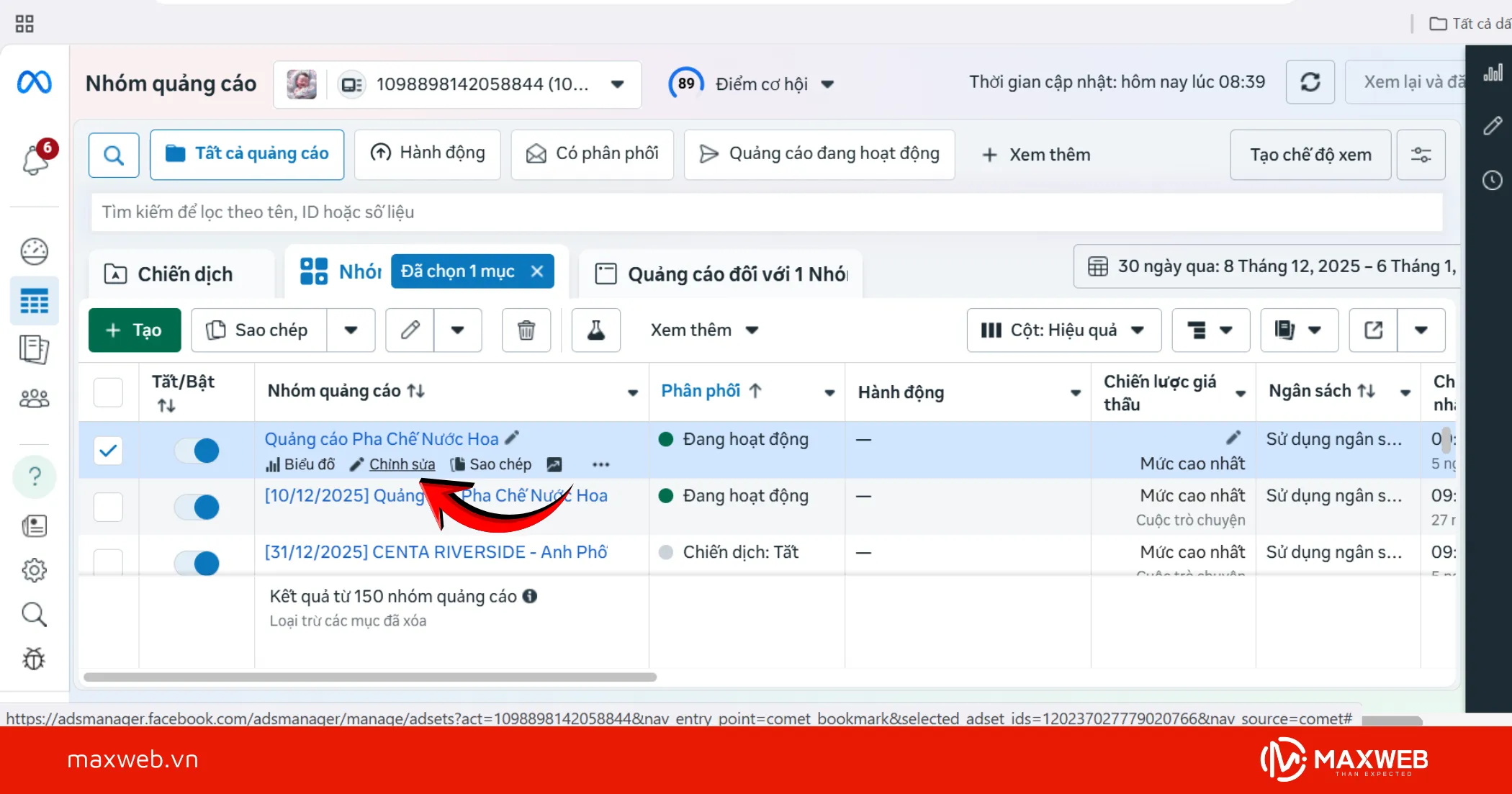Click the green Tạo button
The width and height of the screenshot is (1512, 794).
point(133,330)
